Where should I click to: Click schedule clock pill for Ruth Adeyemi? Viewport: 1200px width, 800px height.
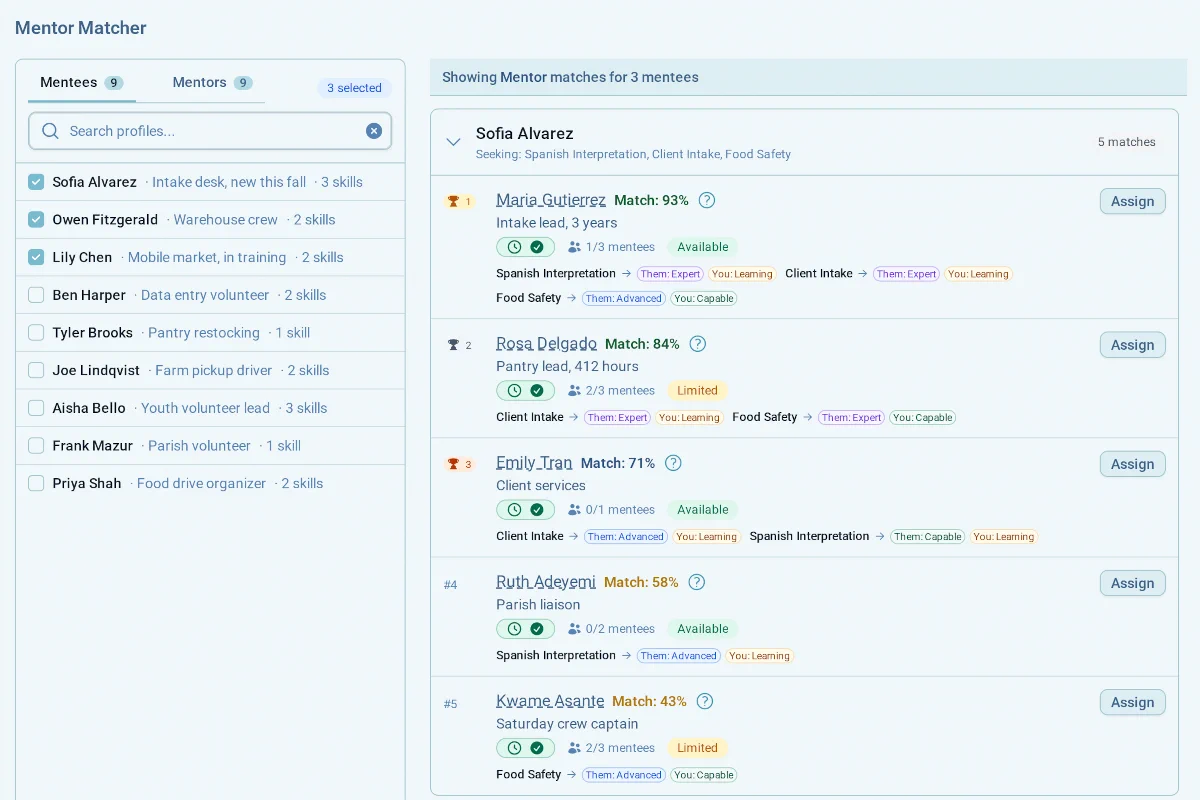pos(526,629)
